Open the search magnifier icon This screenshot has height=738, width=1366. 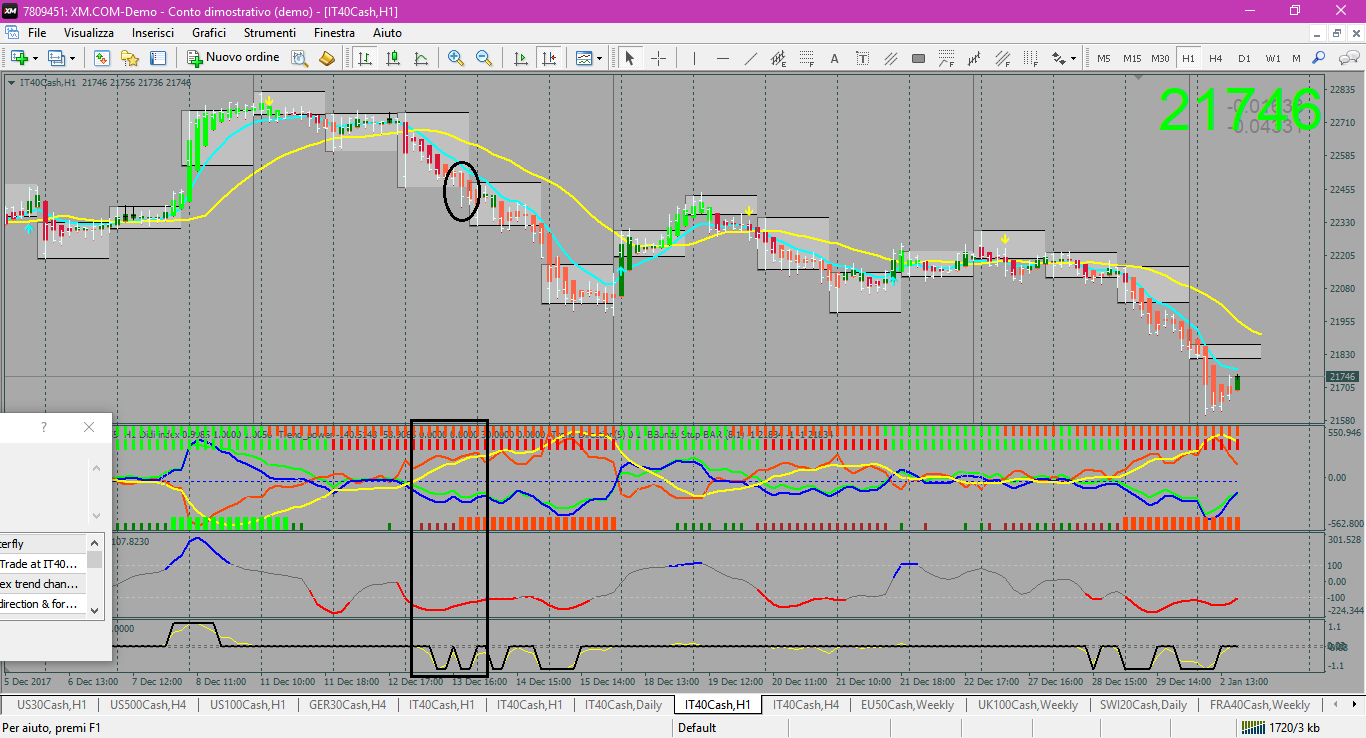point(1319,58)
